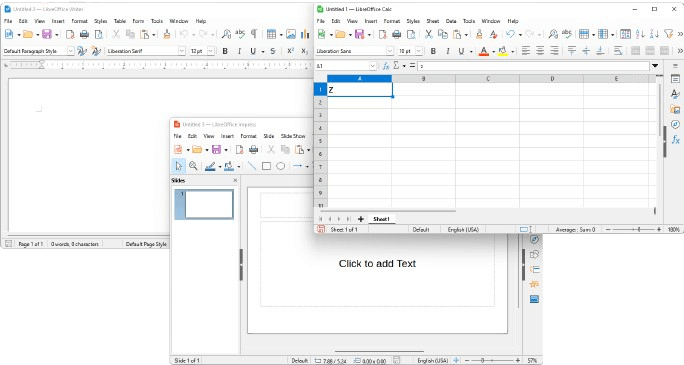Open Functions fx panel in Calc sidebar
Image resolution: width=684 pixels, height=365 pixels.
tap(675, 140)
